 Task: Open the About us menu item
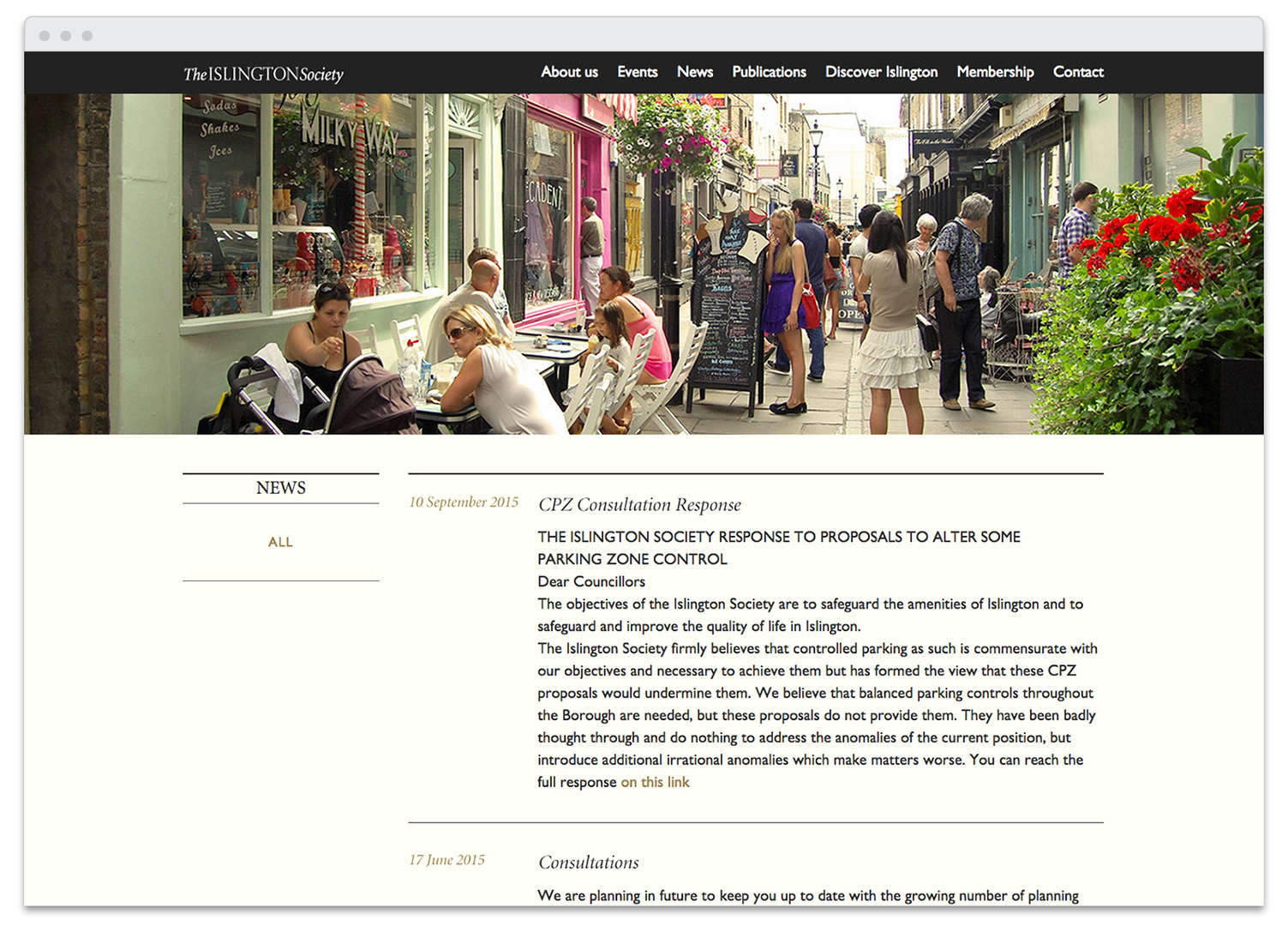pos(569,72)
